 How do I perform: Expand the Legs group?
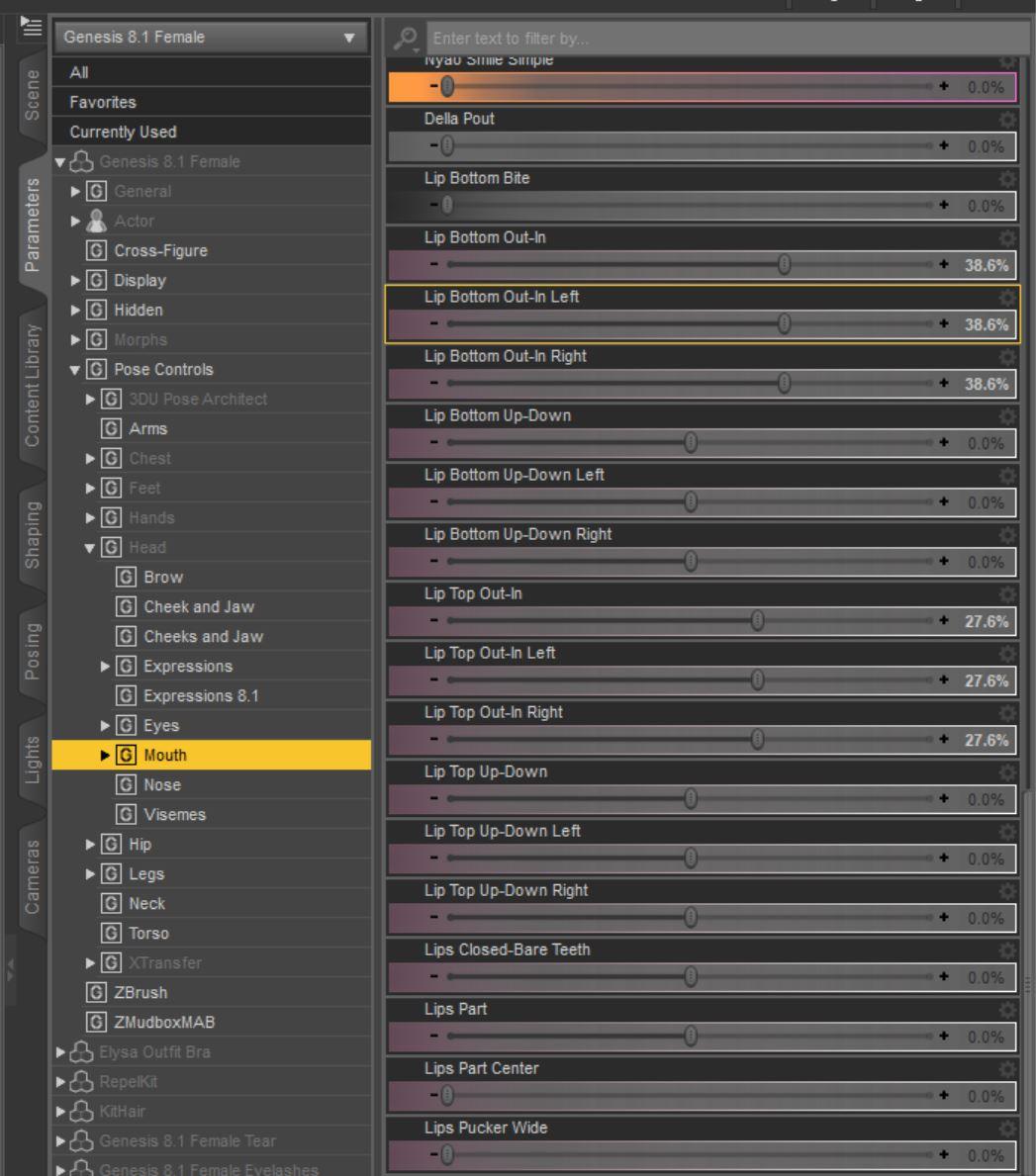tap(90, 873)
